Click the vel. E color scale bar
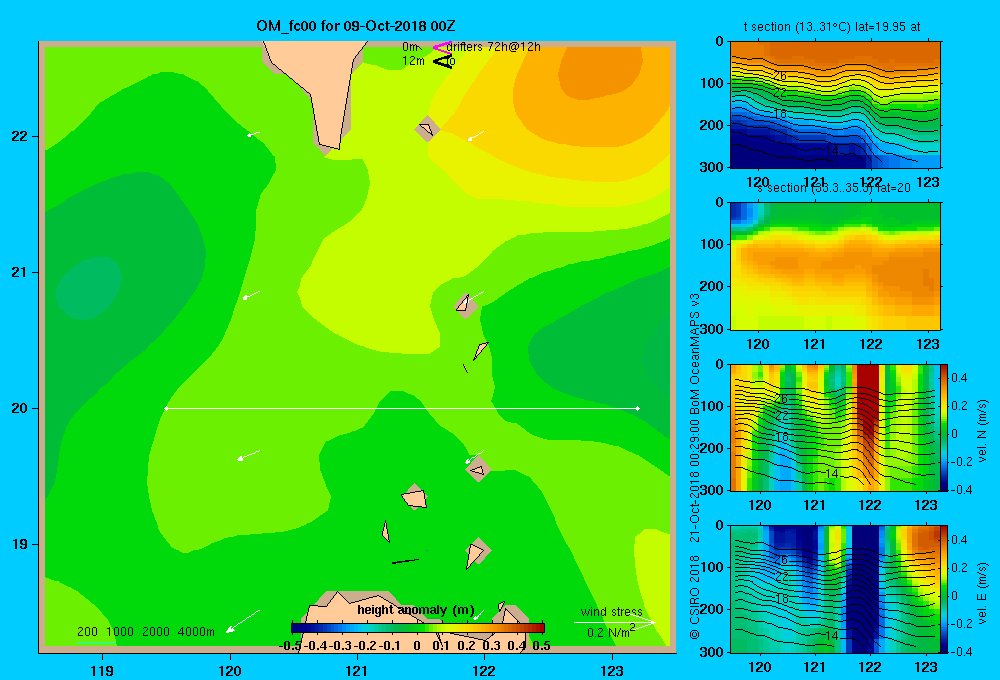Image resolution: width=1000 pixels, height=680 pixels. (x=944, y=589)
